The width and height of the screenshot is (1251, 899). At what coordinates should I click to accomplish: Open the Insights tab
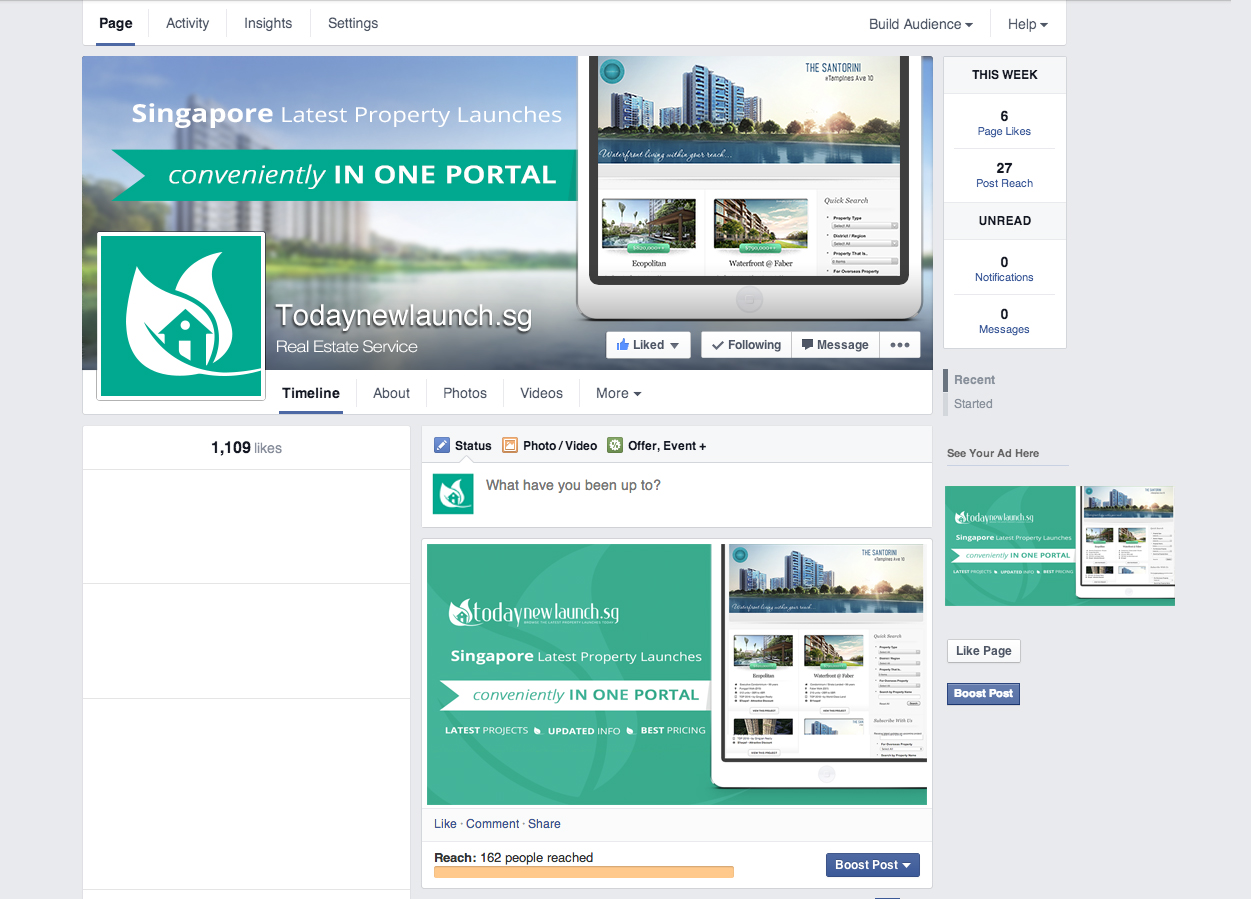point(268,23)
